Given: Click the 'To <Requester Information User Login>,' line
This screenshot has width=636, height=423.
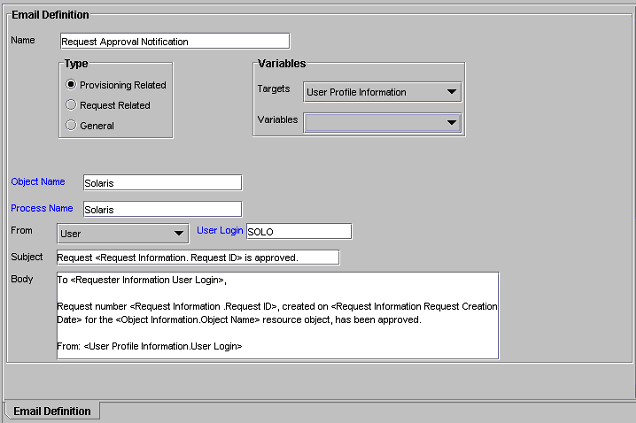Looking at the screenshot, I should tap(142, 280).
